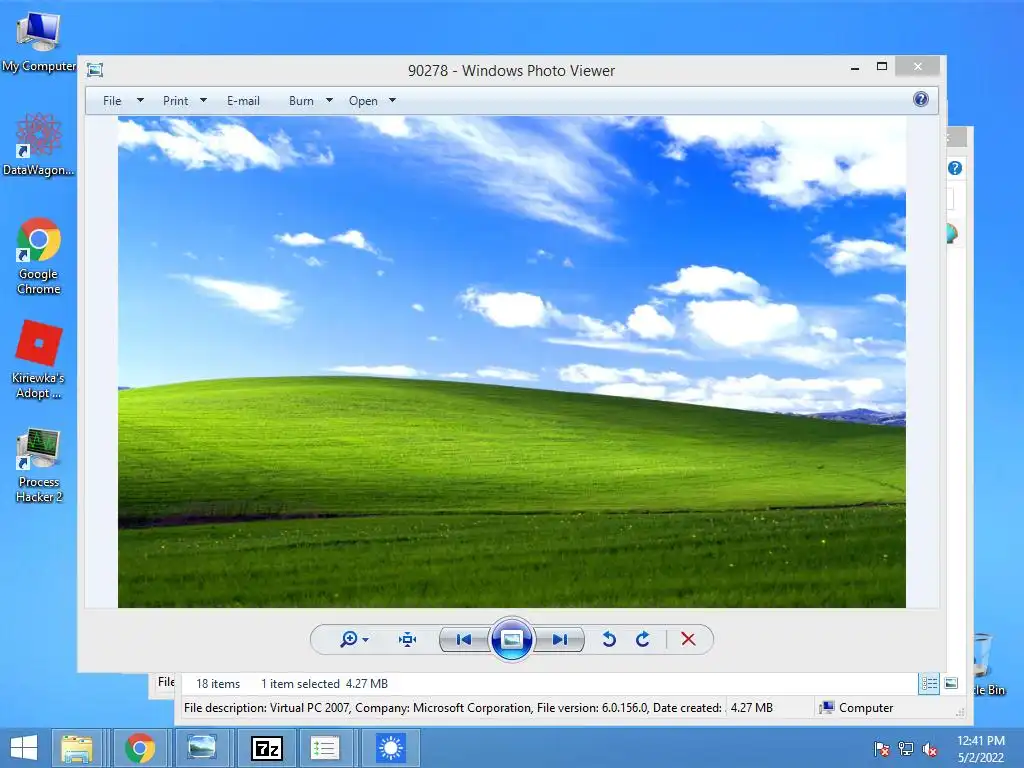Click '1 item selected 4.27 MB' text
The height and width of the screenshot is (768, 1024).
point(325,684)
